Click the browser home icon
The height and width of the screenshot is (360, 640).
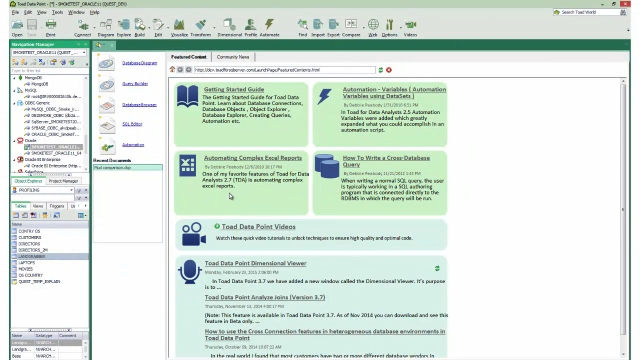(x=172, y=70)
